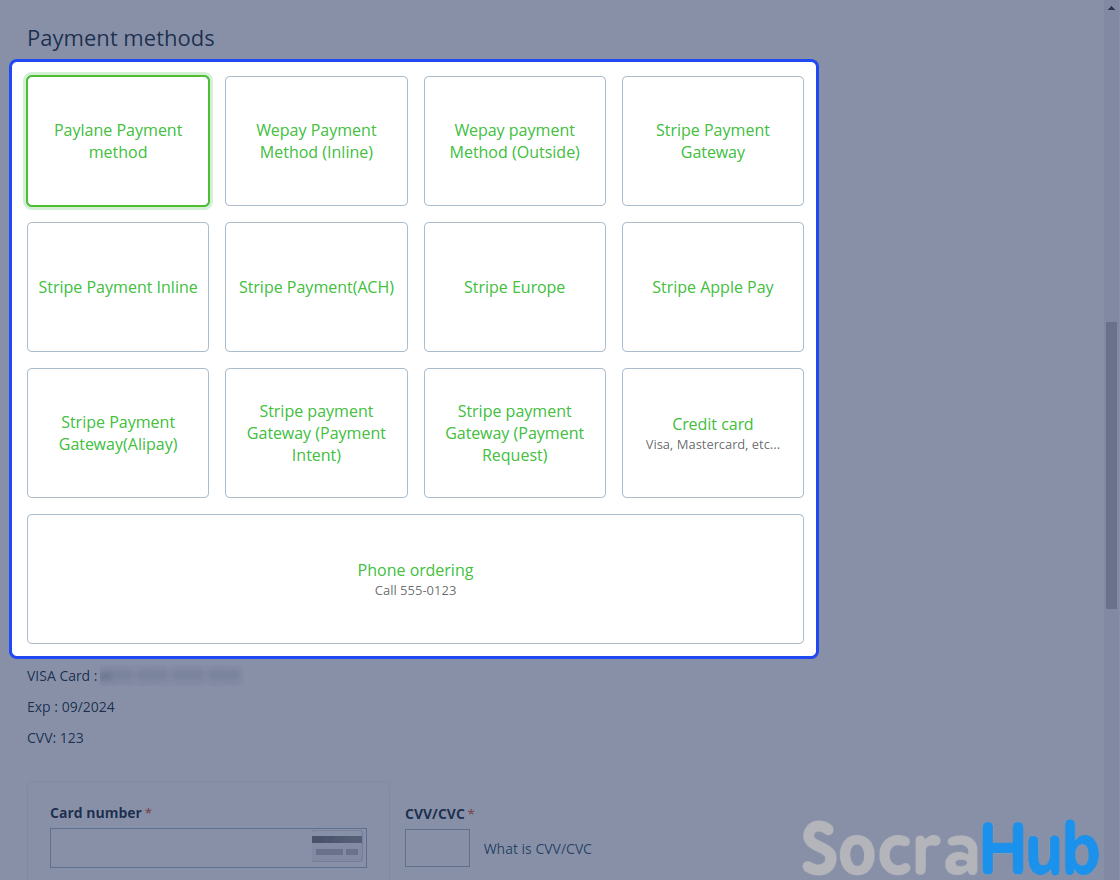Choose Wepay payment Method (Outside)
1120x880 pixels.
pos(515,141)
